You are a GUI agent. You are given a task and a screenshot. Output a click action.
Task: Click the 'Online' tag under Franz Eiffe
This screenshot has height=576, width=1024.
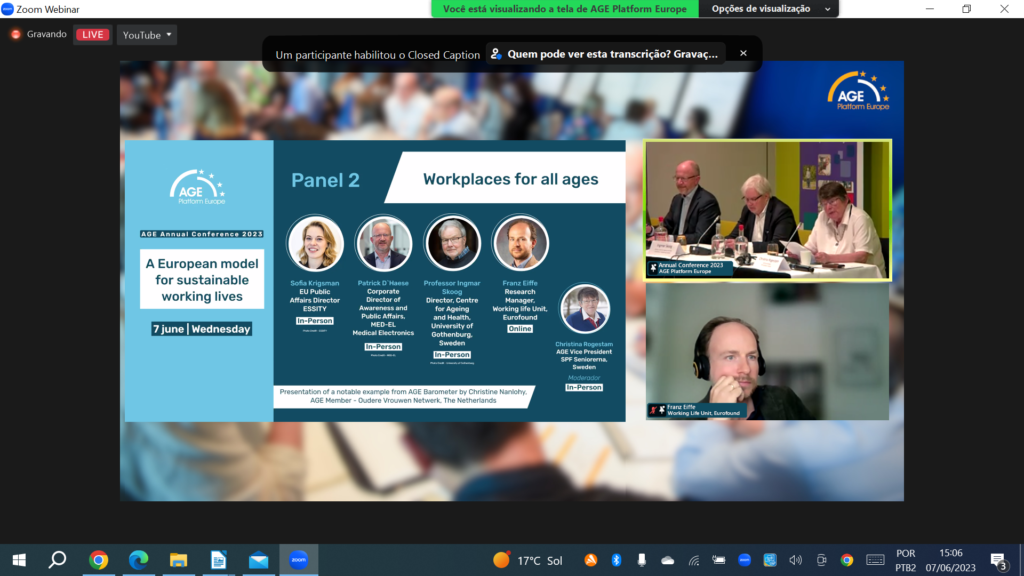(520, 328)
